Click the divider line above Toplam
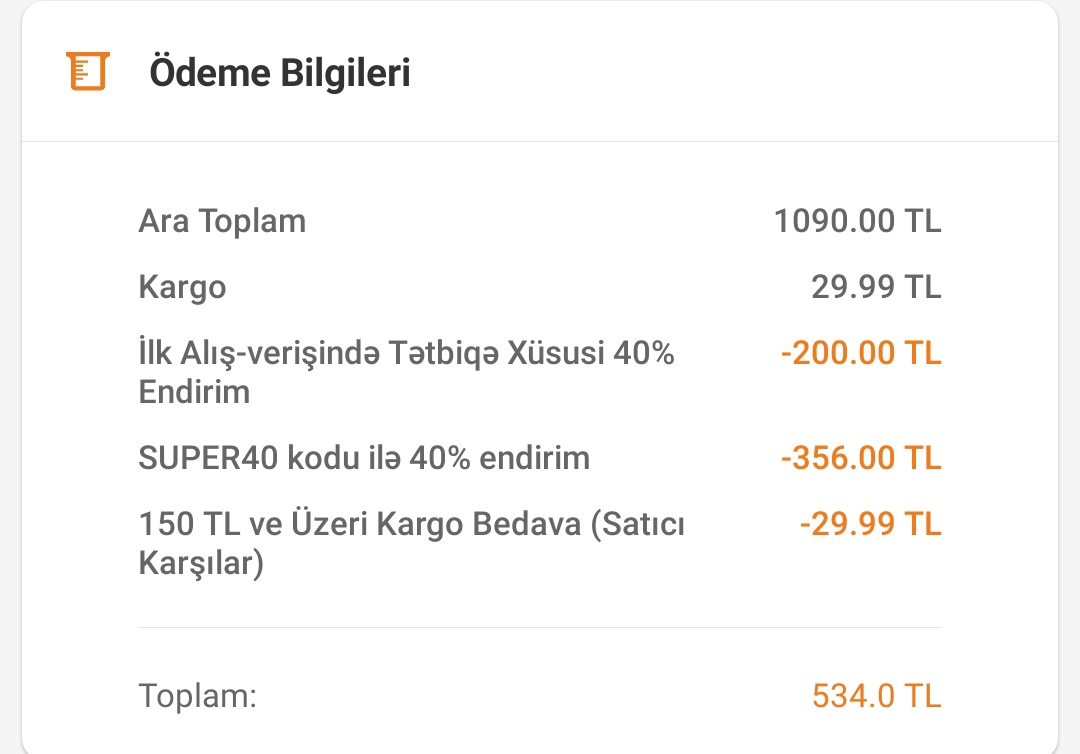 (540, 628)
